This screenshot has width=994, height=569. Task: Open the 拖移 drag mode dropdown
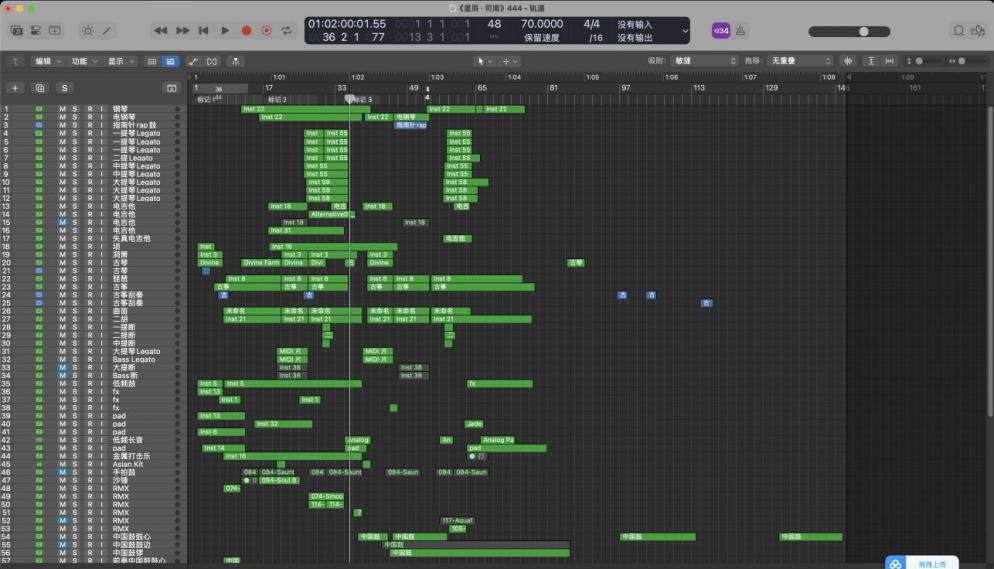(x=798, y=61)
